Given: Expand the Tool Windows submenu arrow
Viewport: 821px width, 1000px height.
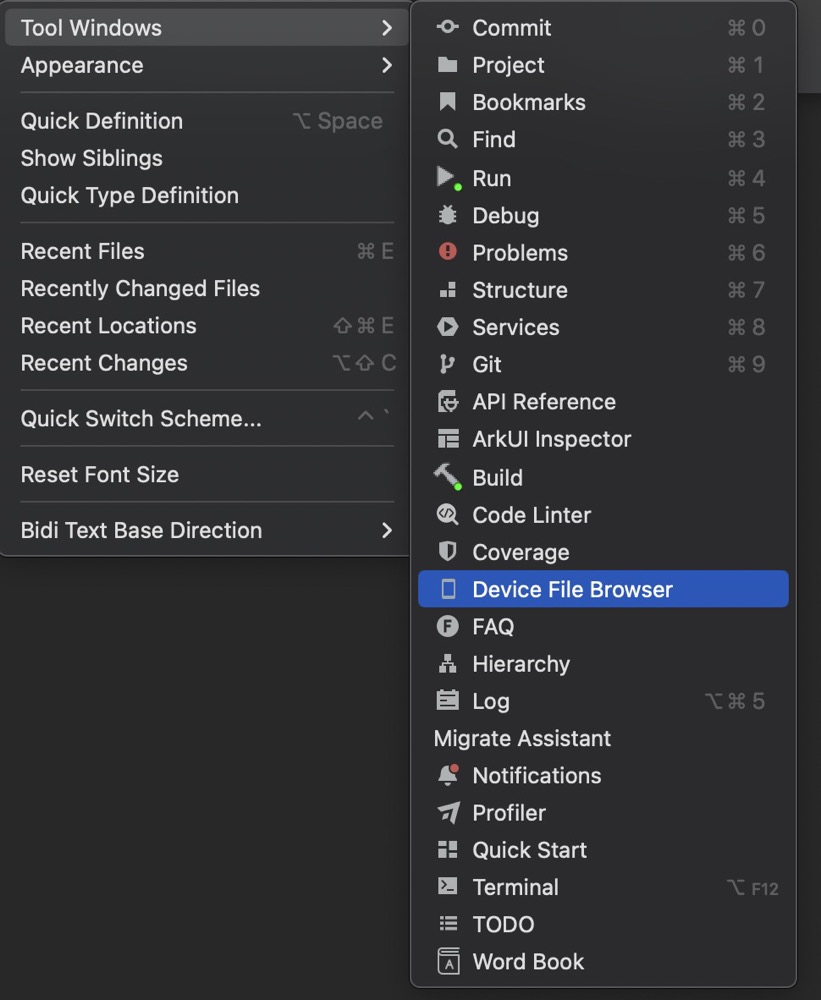Looking at the screenshot, I should (x=387, y=27).
